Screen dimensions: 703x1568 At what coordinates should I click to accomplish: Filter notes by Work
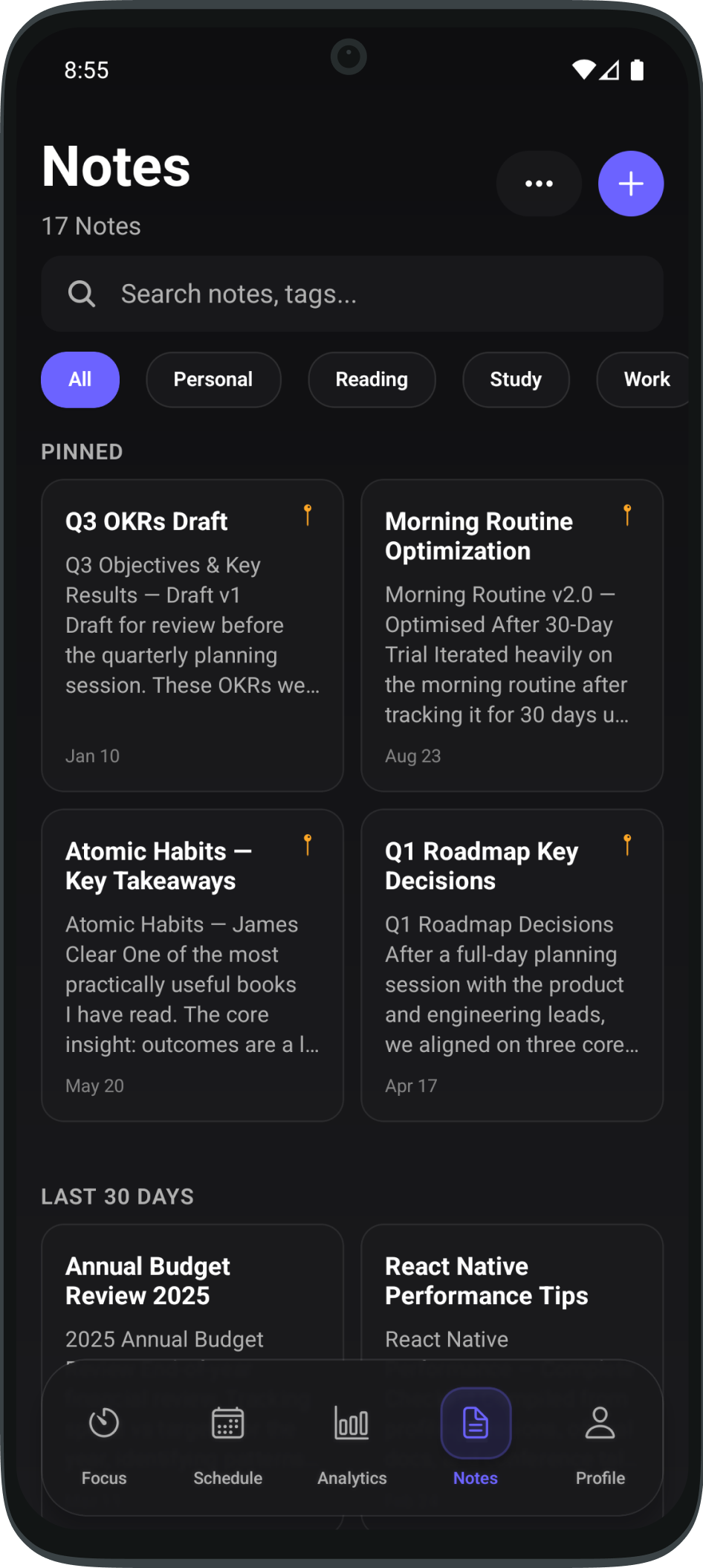click(x=645, y=380)
